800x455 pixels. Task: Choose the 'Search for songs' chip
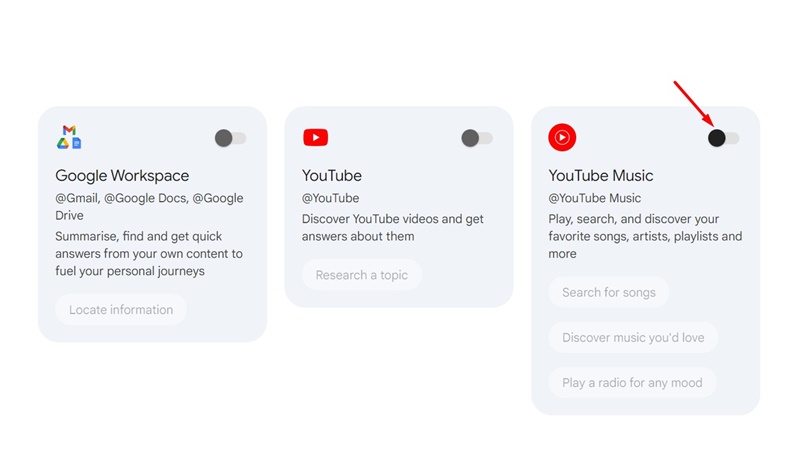point(608,292)
